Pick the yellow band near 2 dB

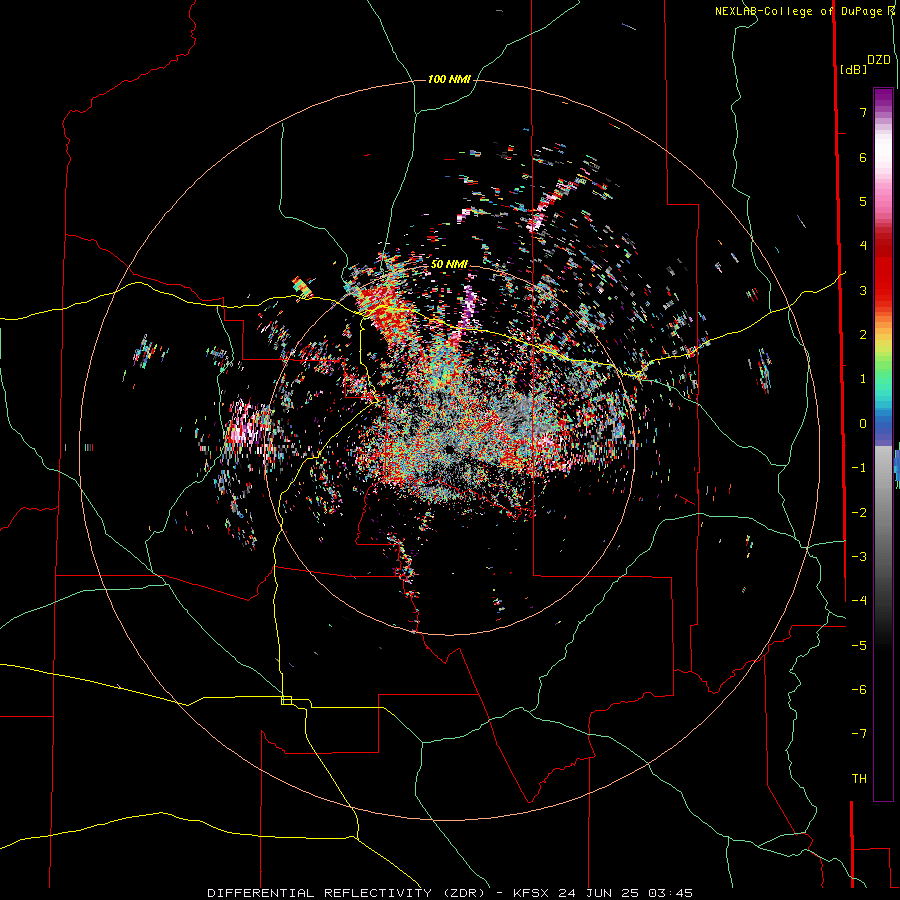883,342
